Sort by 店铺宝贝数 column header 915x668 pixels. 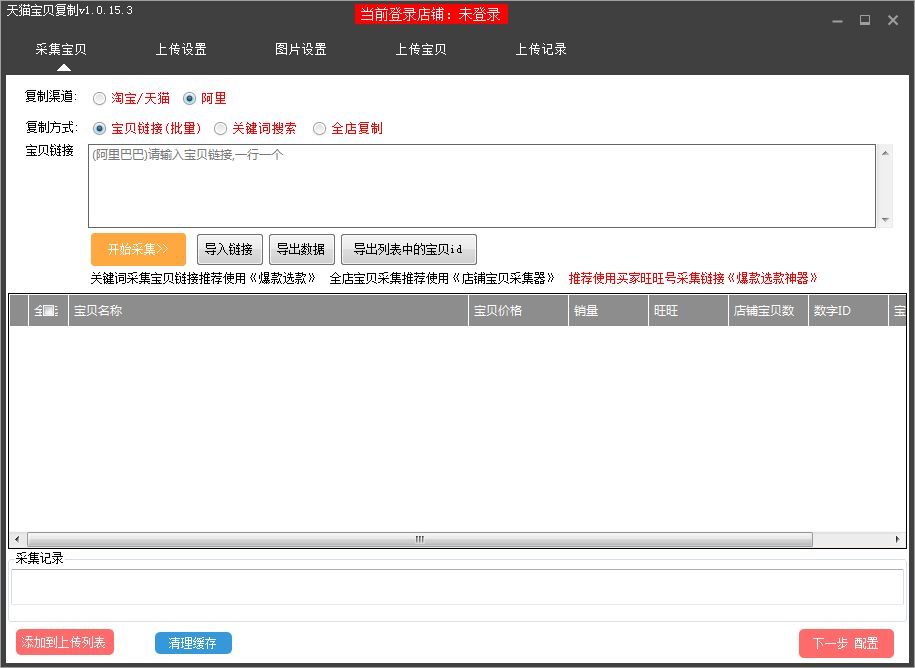(x=768, y=311)
